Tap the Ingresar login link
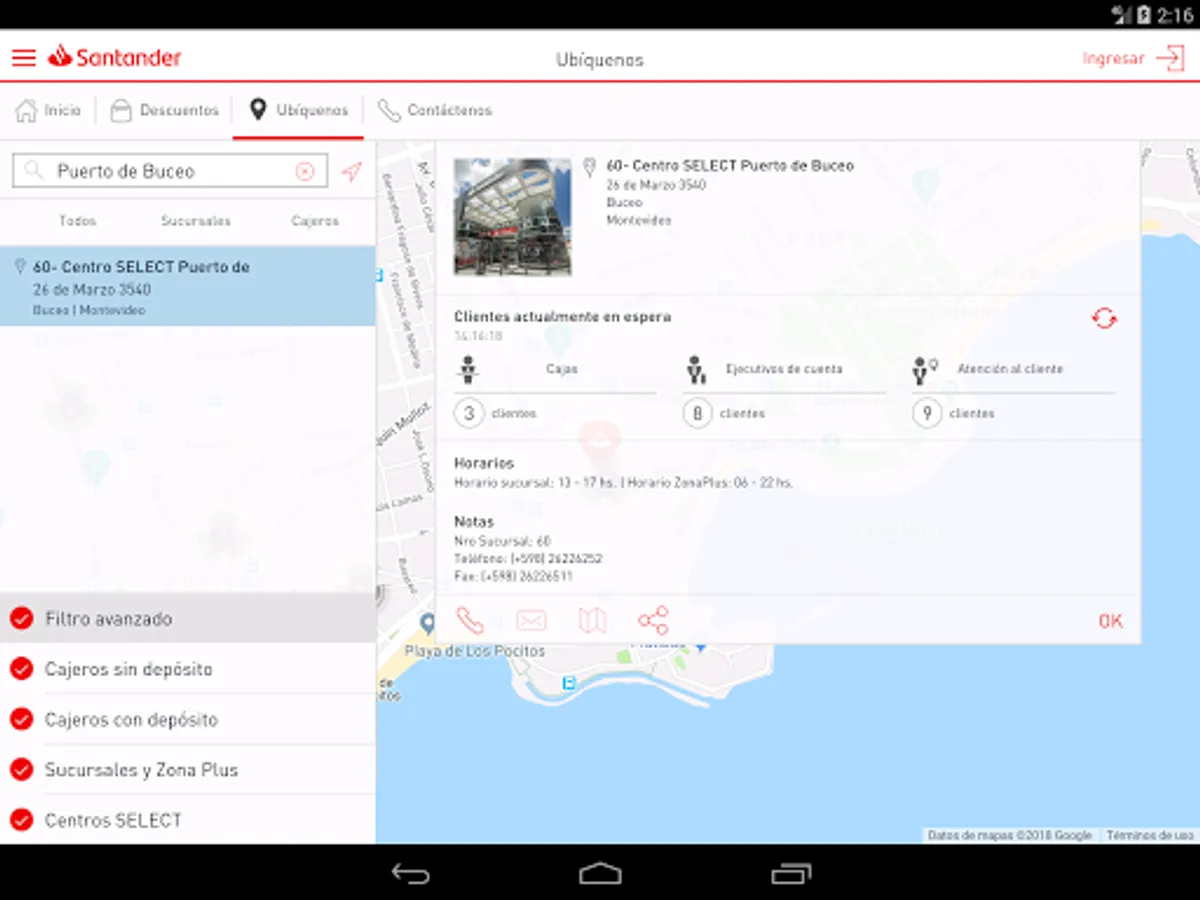Screen dimensions: 1200x900 coord(1113,58)
